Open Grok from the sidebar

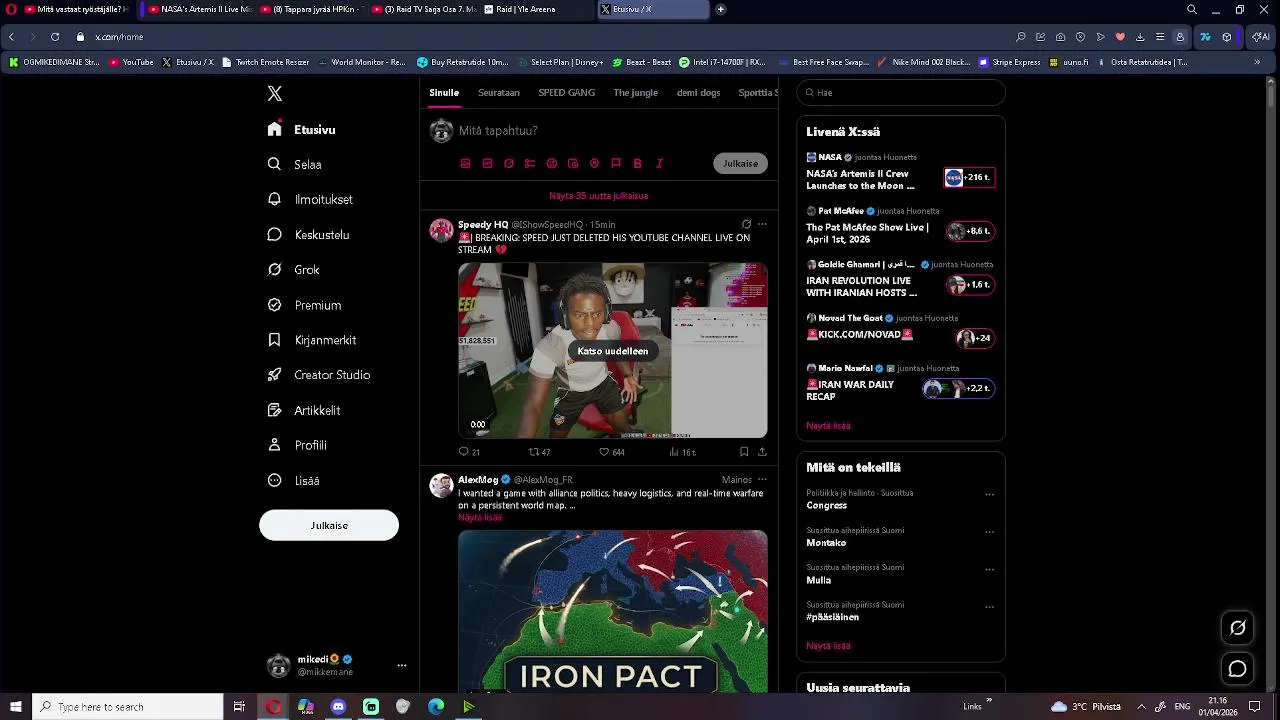(294, 270)
